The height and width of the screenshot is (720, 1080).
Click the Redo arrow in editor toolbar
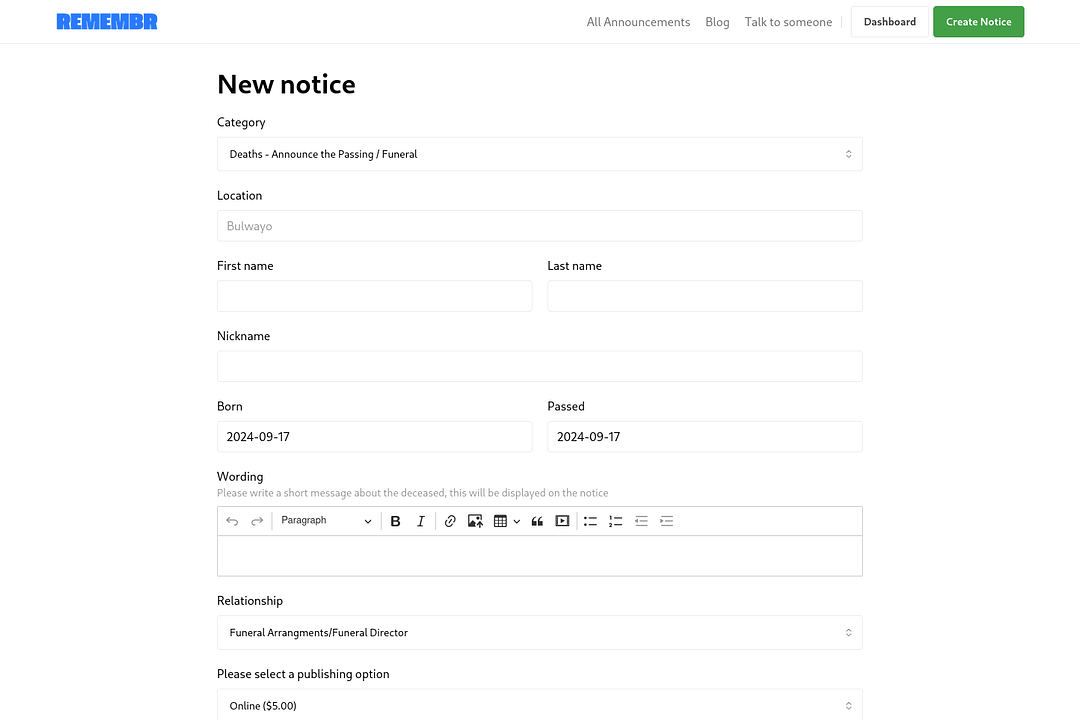[257, 521]
